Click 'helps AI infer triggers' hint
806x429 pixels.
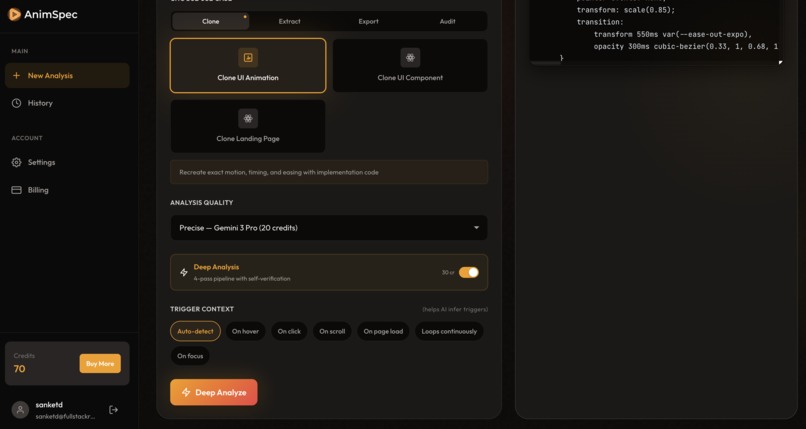point(455,309)
